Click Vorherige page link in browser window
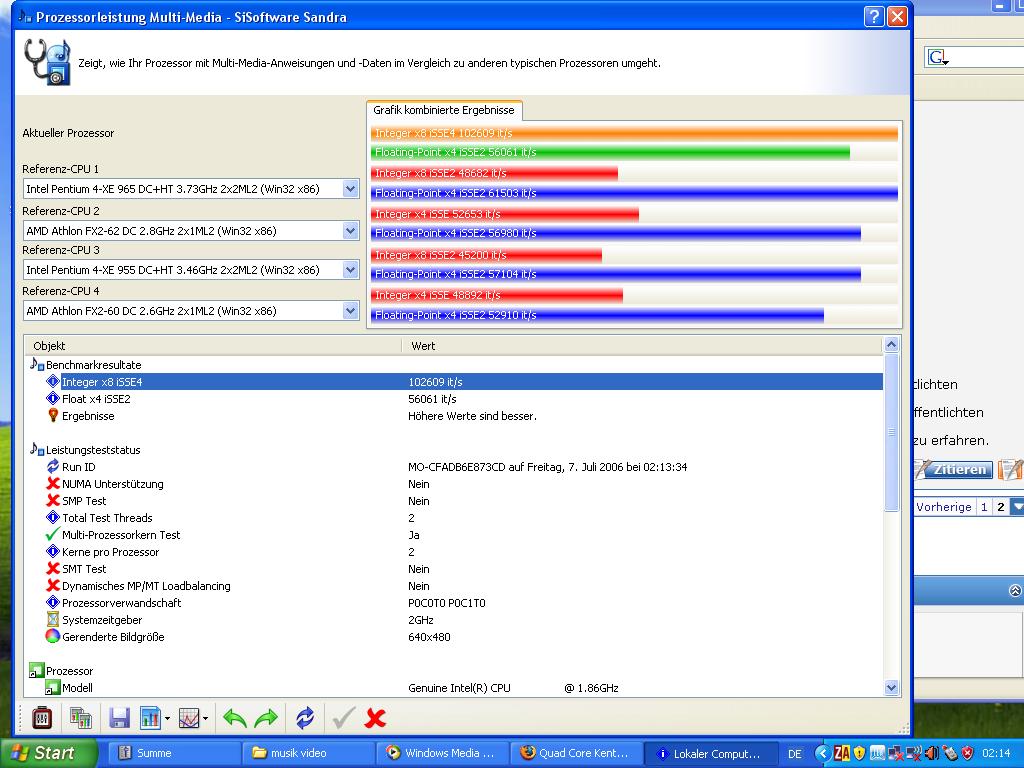 pyautogui.click(x=943, y=507)
